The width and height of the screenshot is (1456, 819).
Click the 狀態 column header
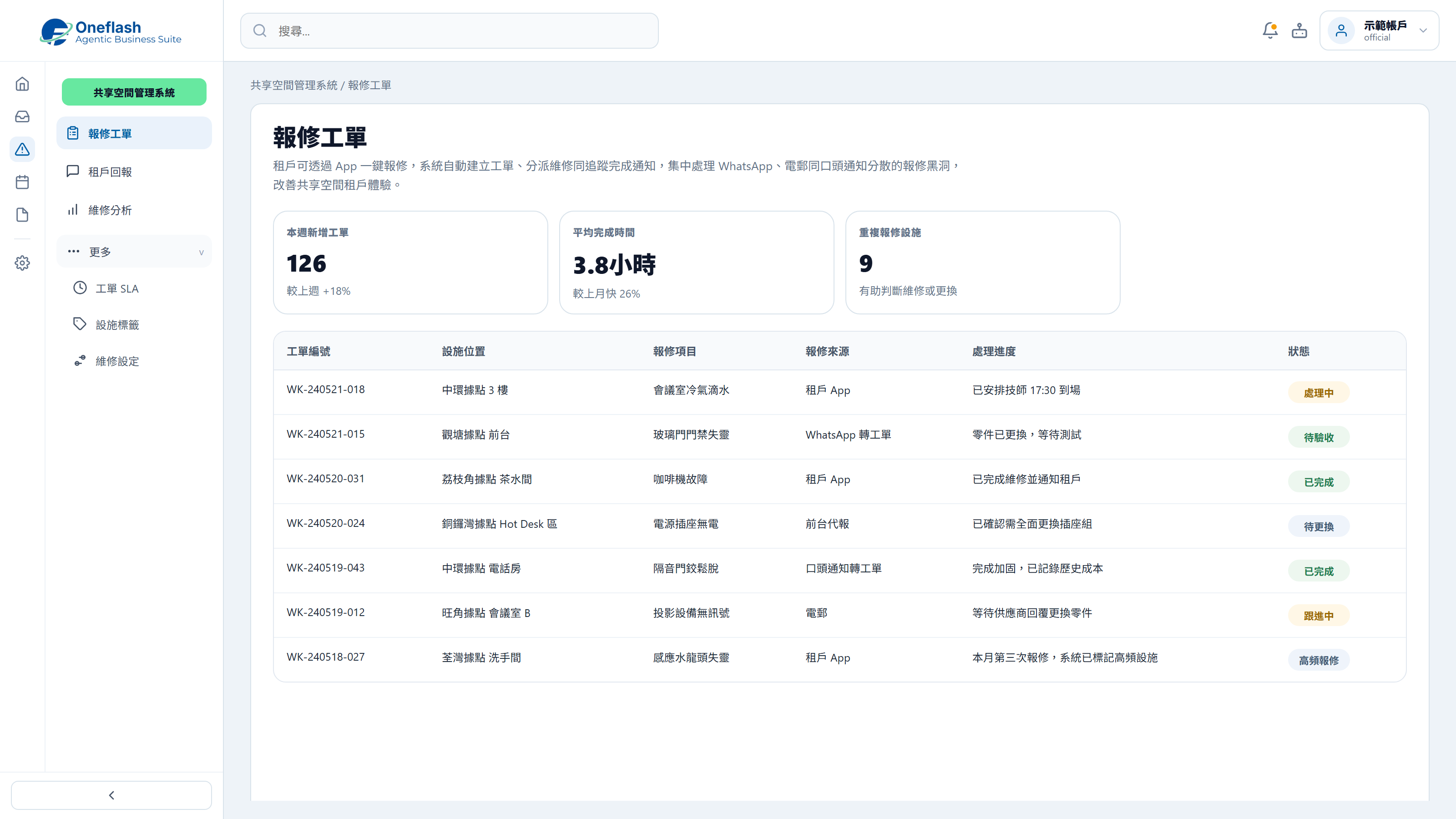coord(1299,351)
